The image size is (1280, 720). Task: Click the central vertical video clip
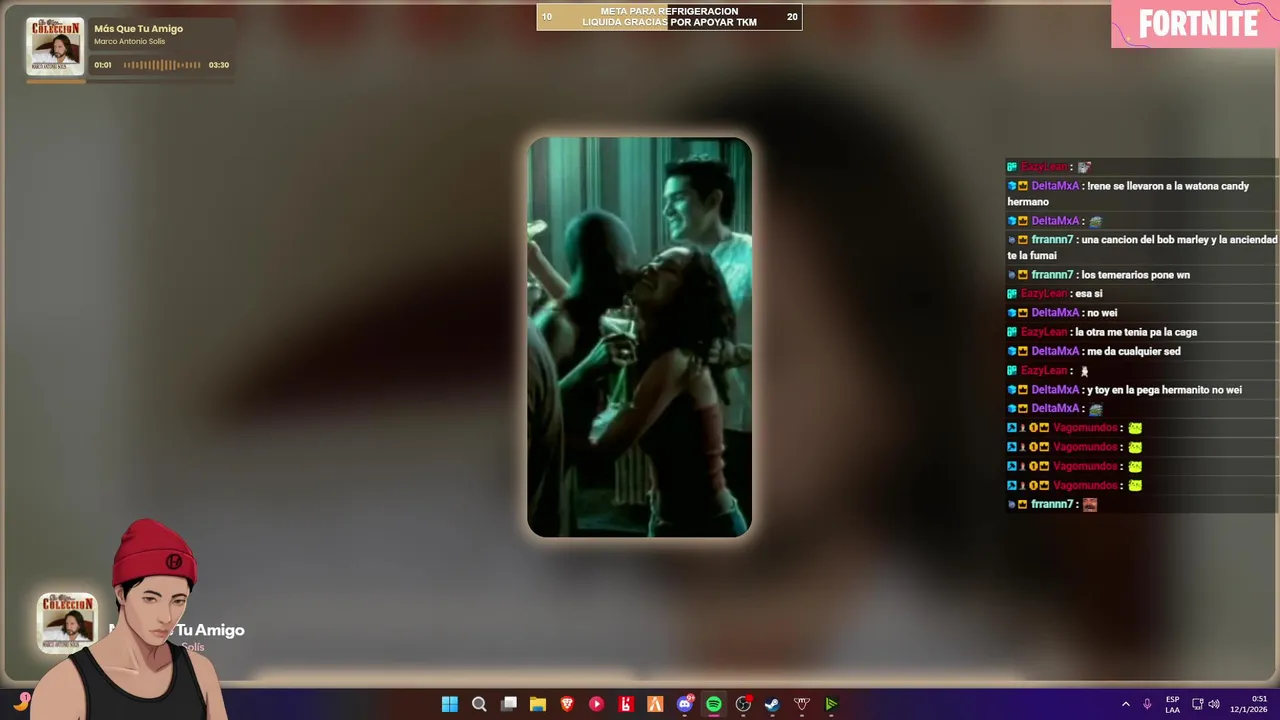click(639, 337)
